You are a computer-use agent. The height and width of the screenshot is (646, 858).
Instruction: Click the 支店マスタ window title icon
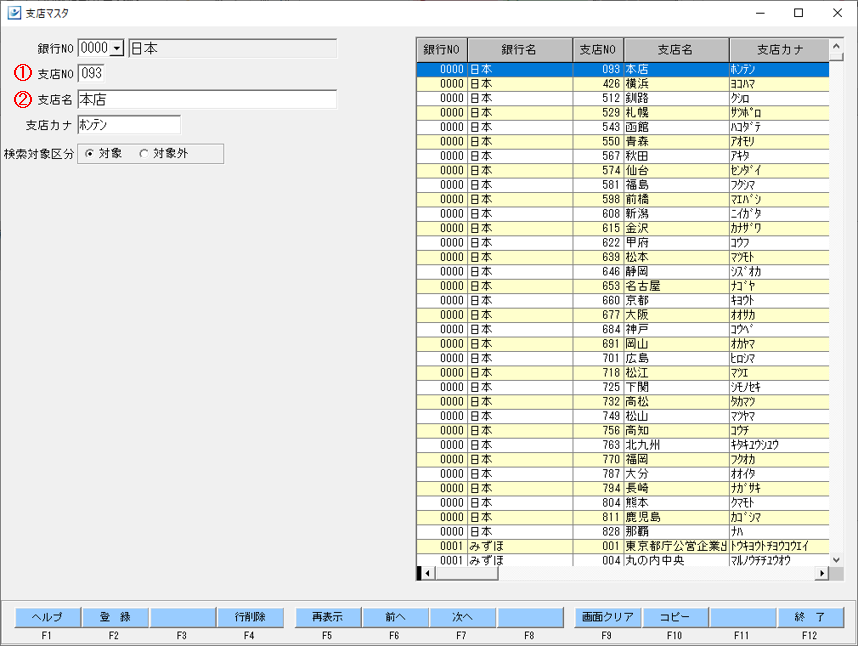pyautogui.click(x=14, y=13)
